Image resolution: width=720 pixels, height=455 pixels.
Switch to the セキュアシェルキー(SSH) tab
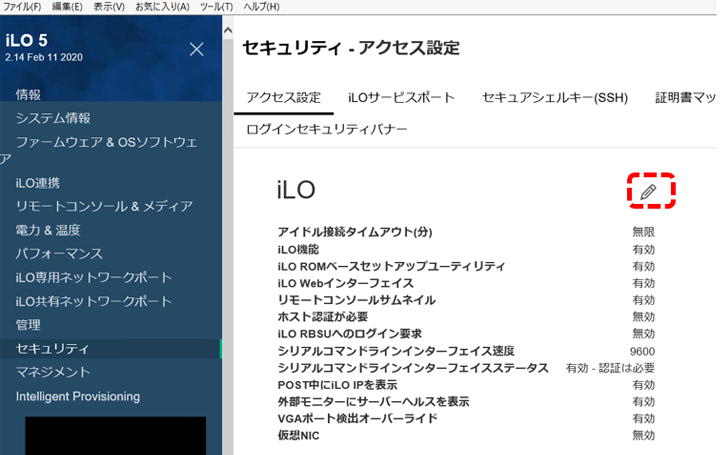(555, 98)
